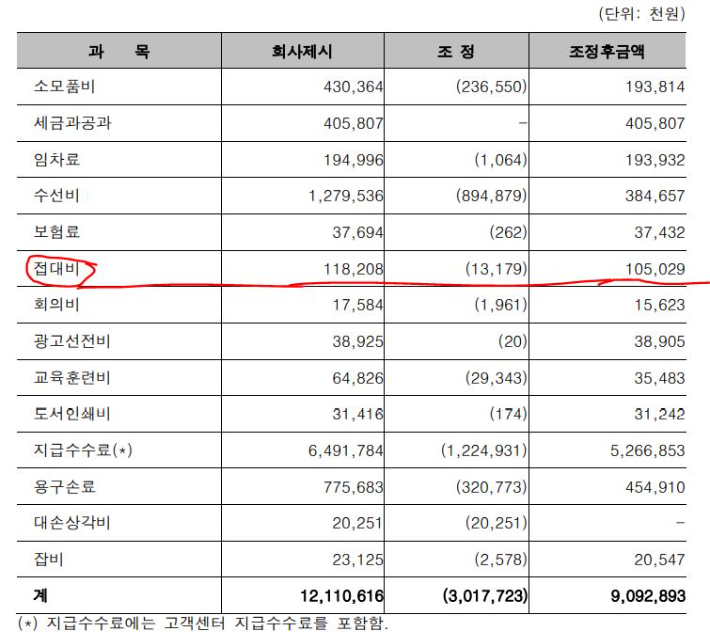Select the 대손상각비 row label
Image resolution: width=710 pixels, height=632 pixels.
point(72,522)
